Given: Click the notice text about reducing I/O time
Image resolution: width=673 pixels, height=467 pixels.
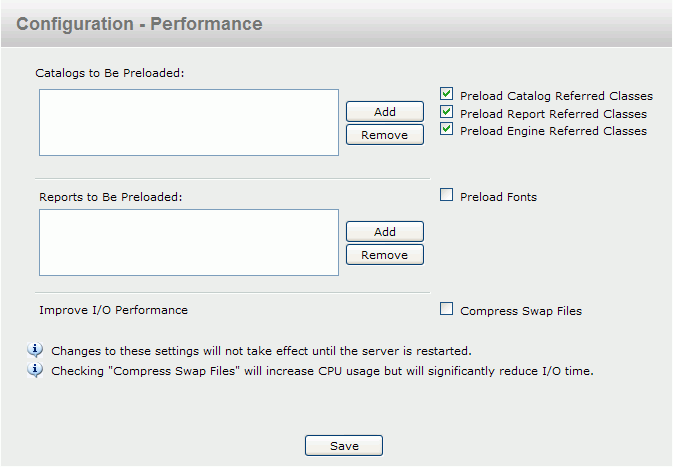Looking at the screenshot, I should point(322,371).
